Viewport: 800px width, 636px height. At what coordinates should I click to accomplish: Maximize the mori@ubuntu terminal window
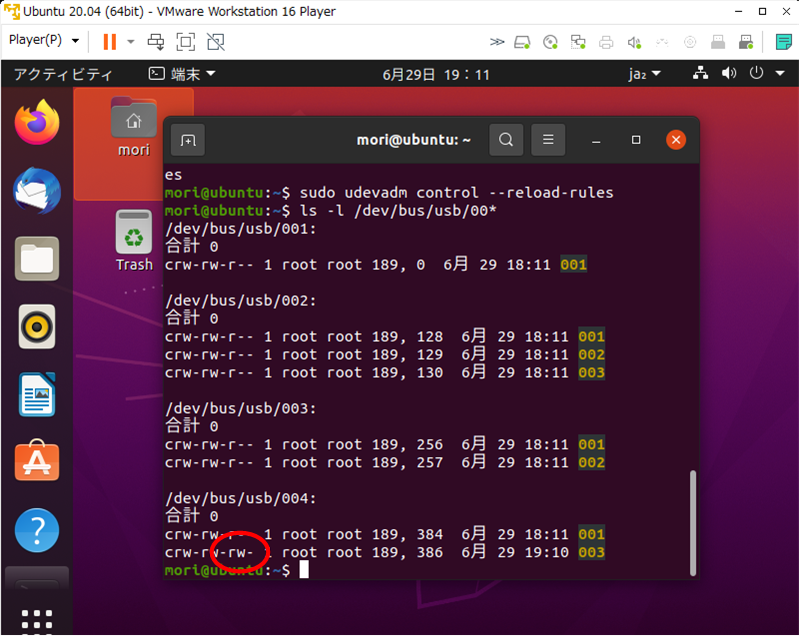636,140
